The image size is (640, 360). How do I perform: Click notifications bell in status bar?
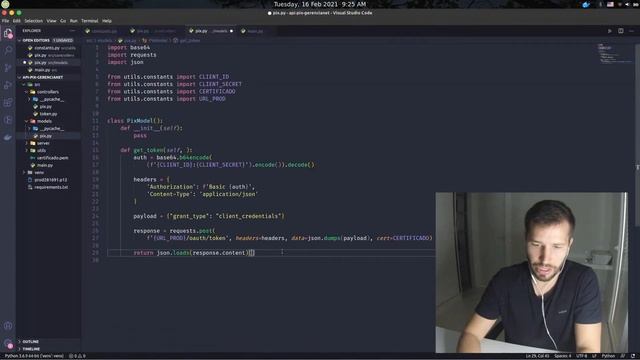coord(633,356)
